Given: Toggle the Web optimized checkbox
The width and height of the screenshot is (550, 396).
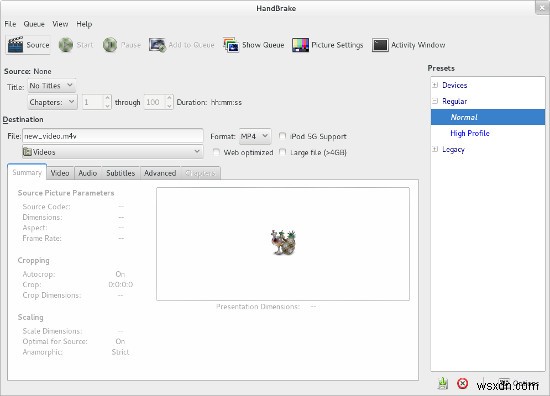Looking at the screenshot, I should point(216,152).
